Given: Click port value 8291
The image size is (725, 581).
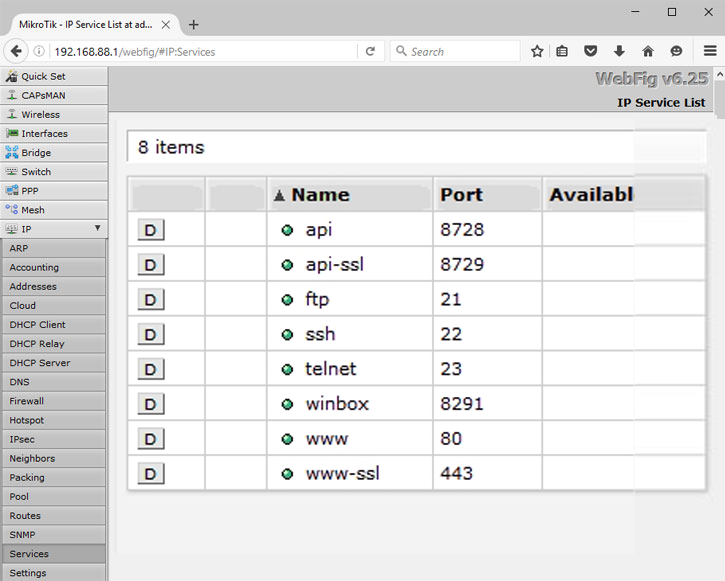Looking at the screenshot, I should pos(461,404).
